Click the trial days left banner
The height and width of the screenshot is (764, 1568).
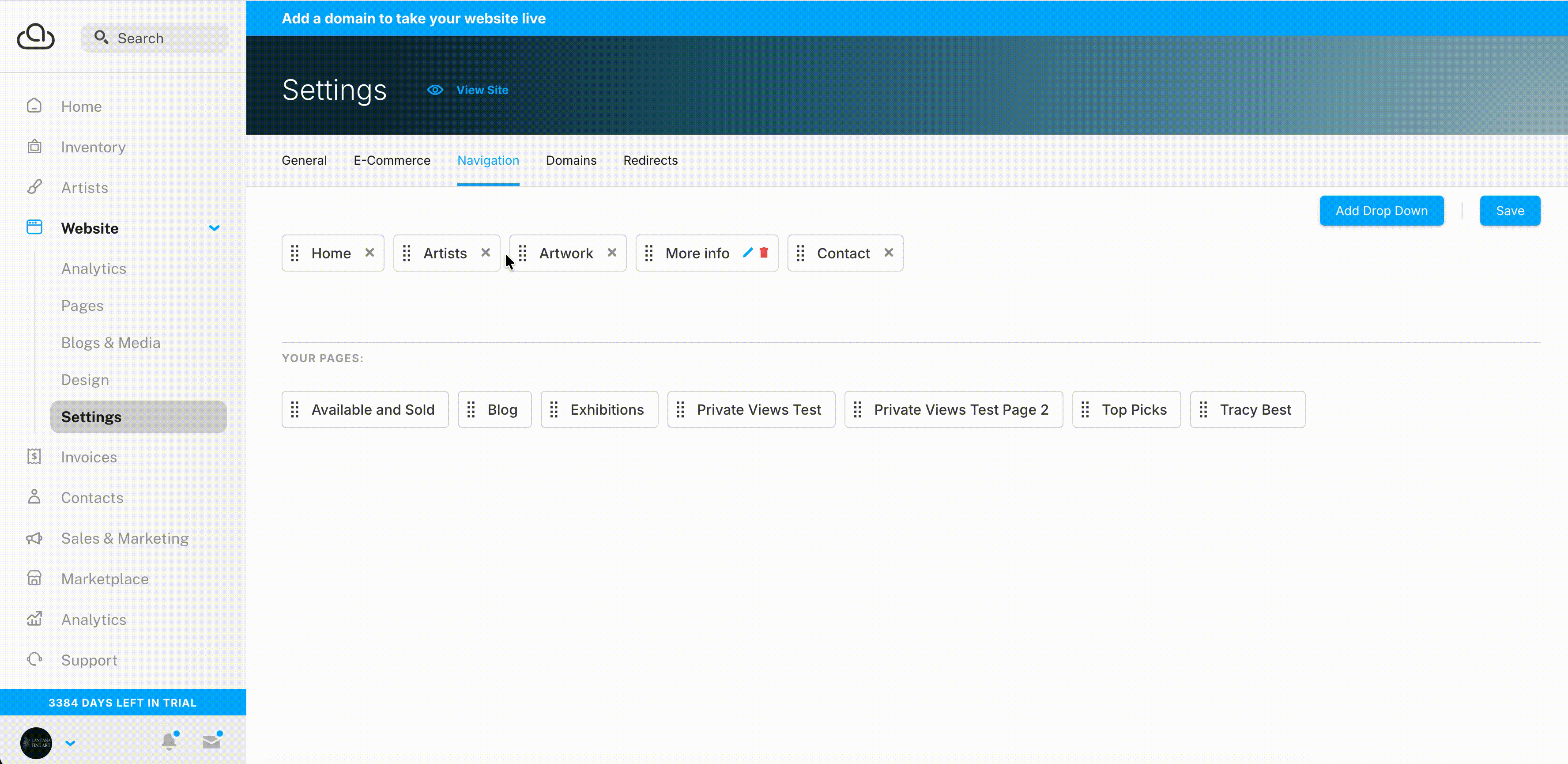click(x=123, y=703)
